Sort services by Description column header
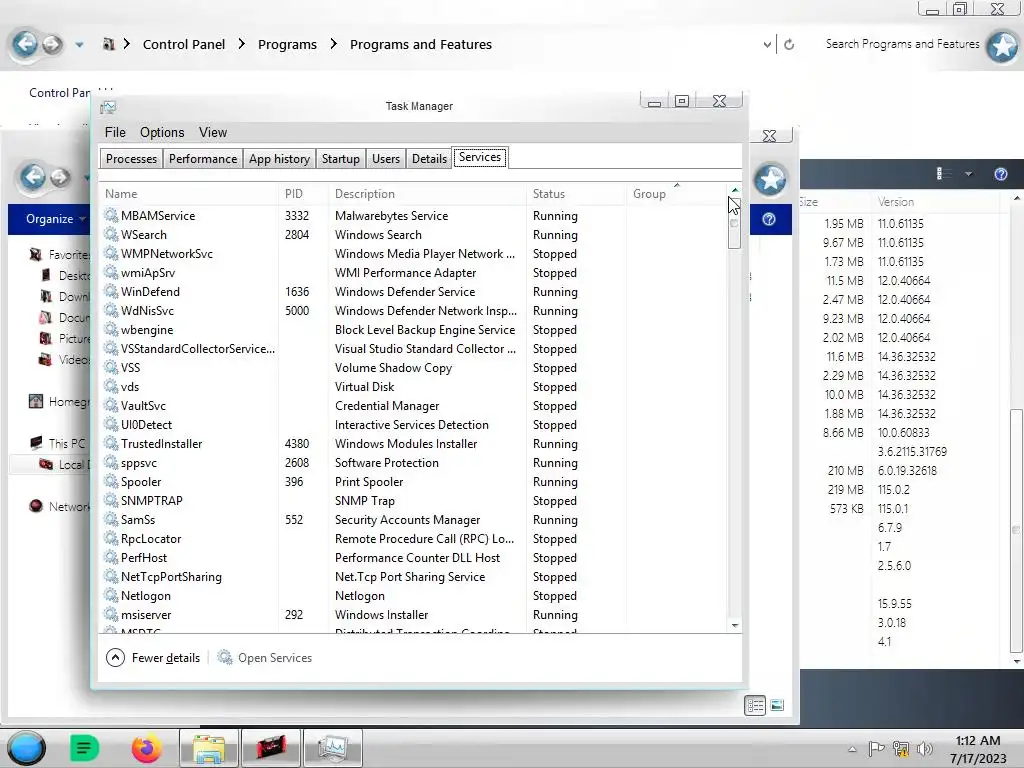1024x768 pixels. [x=364, y=193]
